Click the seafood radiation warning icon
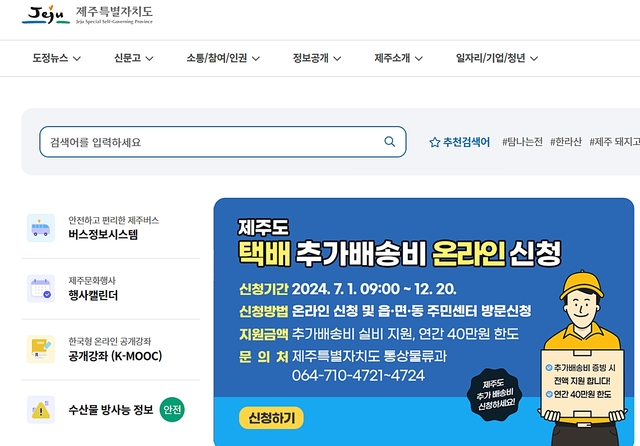This screenshot has width=640, height=446. (x=41, y=410)
